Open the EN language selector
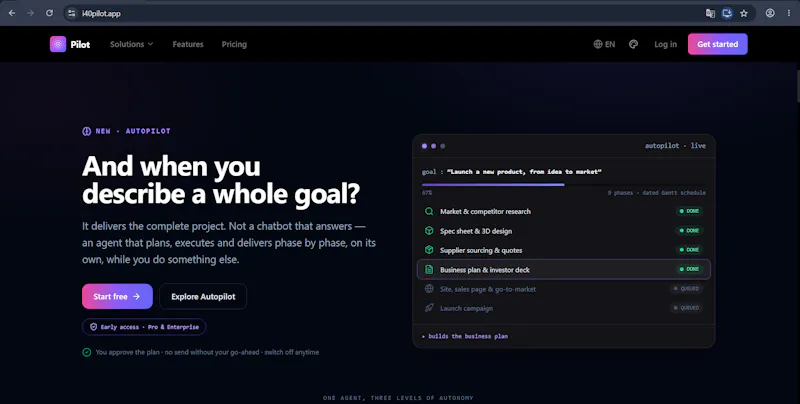Viewport: 800px width, 404px height. click(x=604, y=44)
